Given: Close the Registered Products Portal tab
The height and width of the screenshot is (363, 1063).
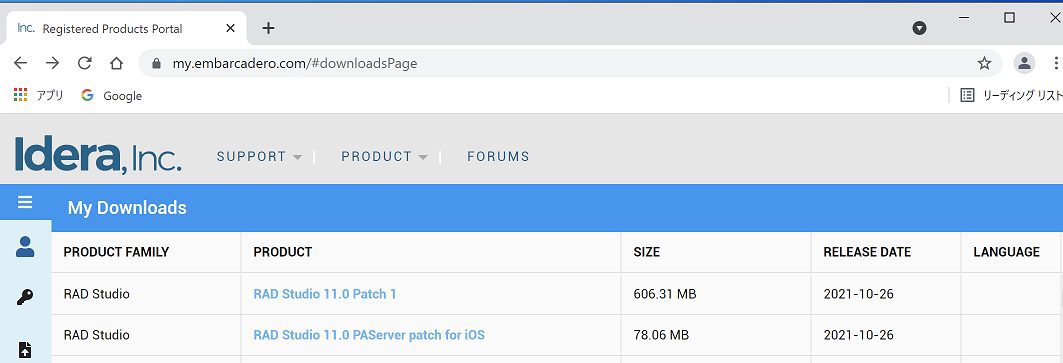Looking at the screenshot, I should [230, 28].
